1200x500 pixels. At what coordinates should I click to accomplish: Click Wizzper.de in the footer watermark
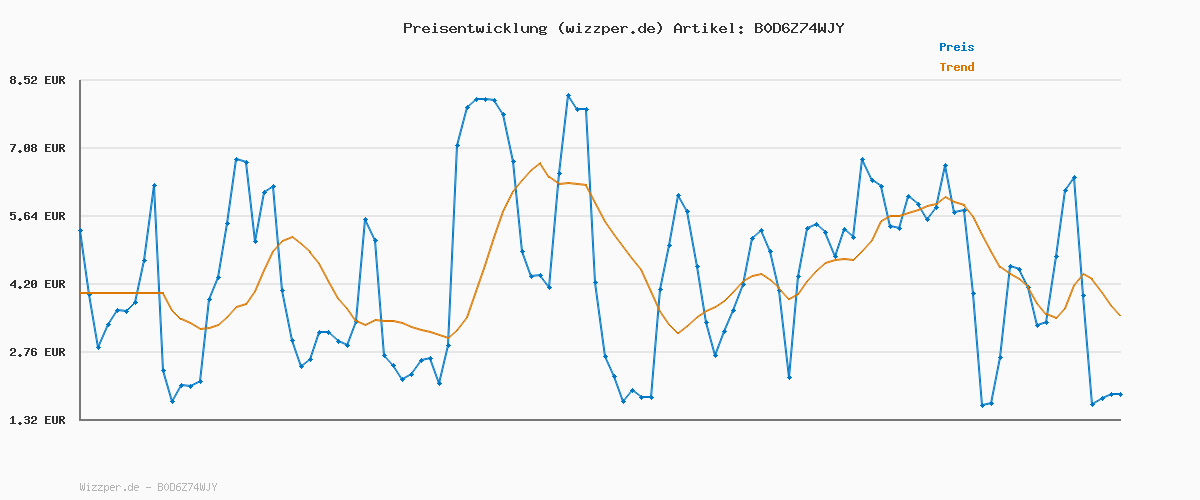[x=109, y=487]
